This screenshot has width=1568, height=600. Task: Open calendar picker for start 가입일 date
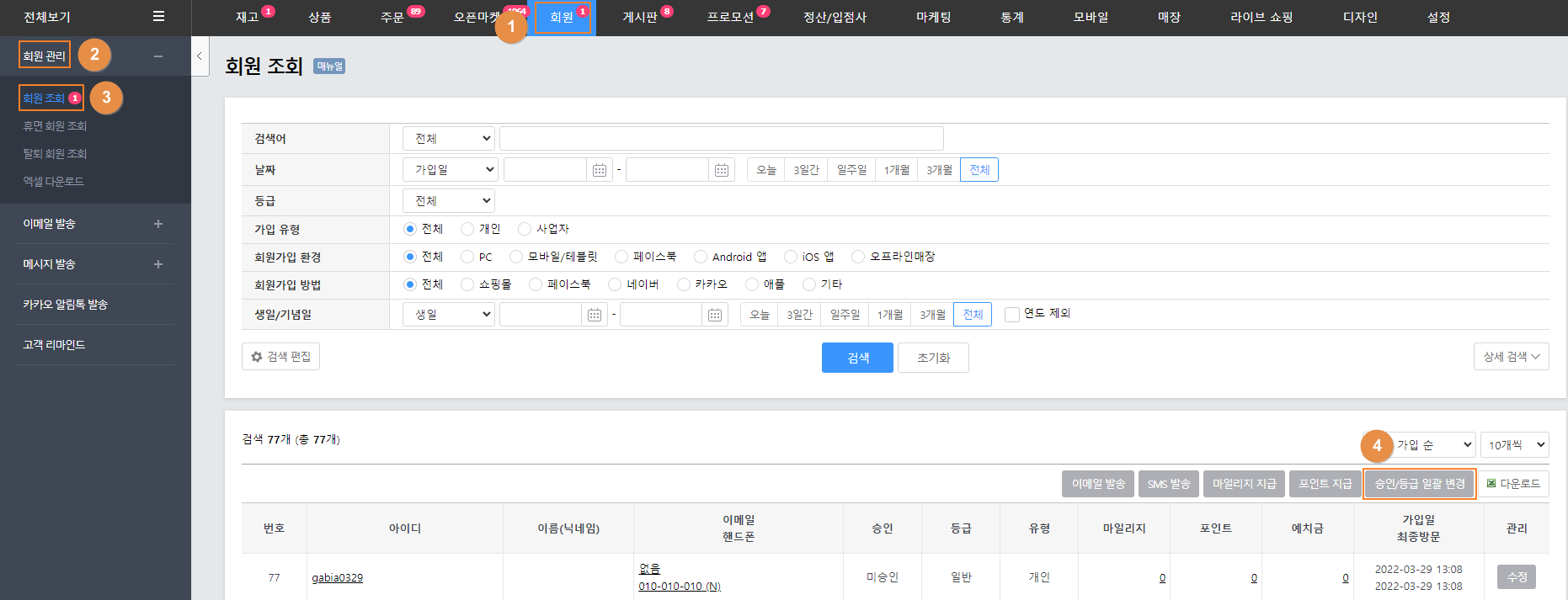(599, 170)
